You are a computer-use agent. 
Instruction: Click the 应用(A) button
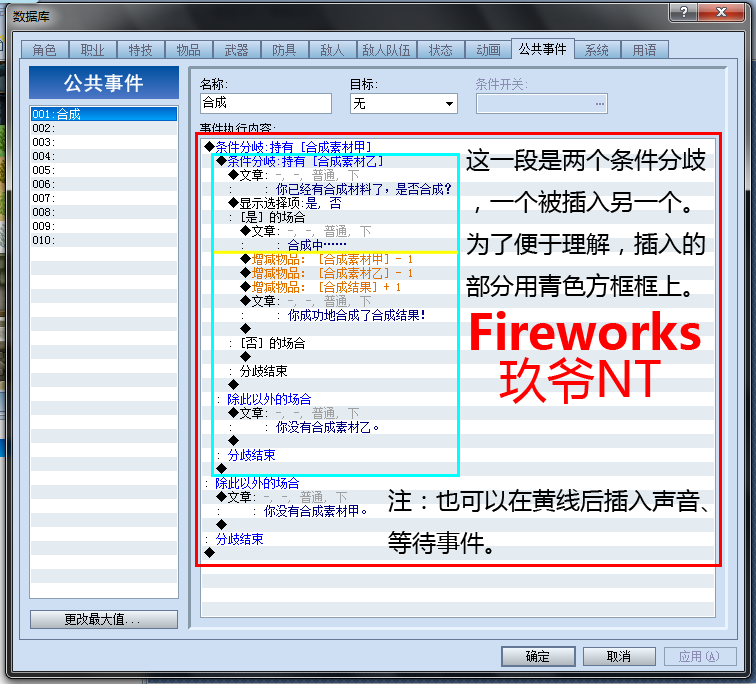[700, 657]
